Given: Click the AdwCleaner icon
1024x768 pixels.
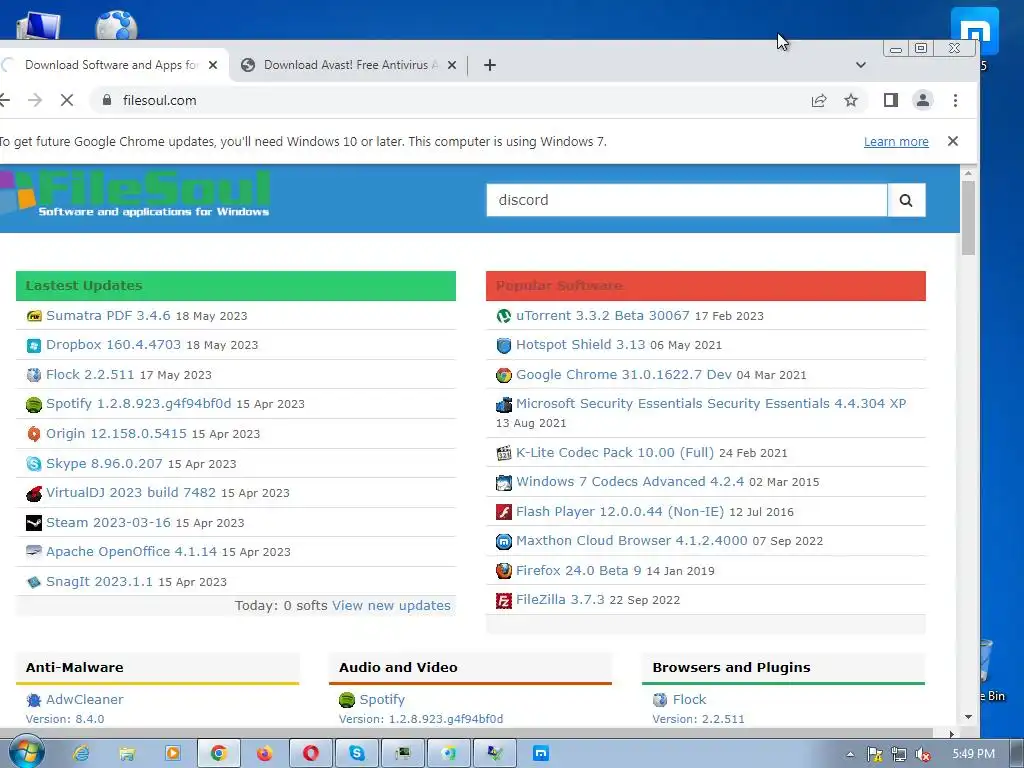Looking at the screenshot, I should (x=34, y=700).
